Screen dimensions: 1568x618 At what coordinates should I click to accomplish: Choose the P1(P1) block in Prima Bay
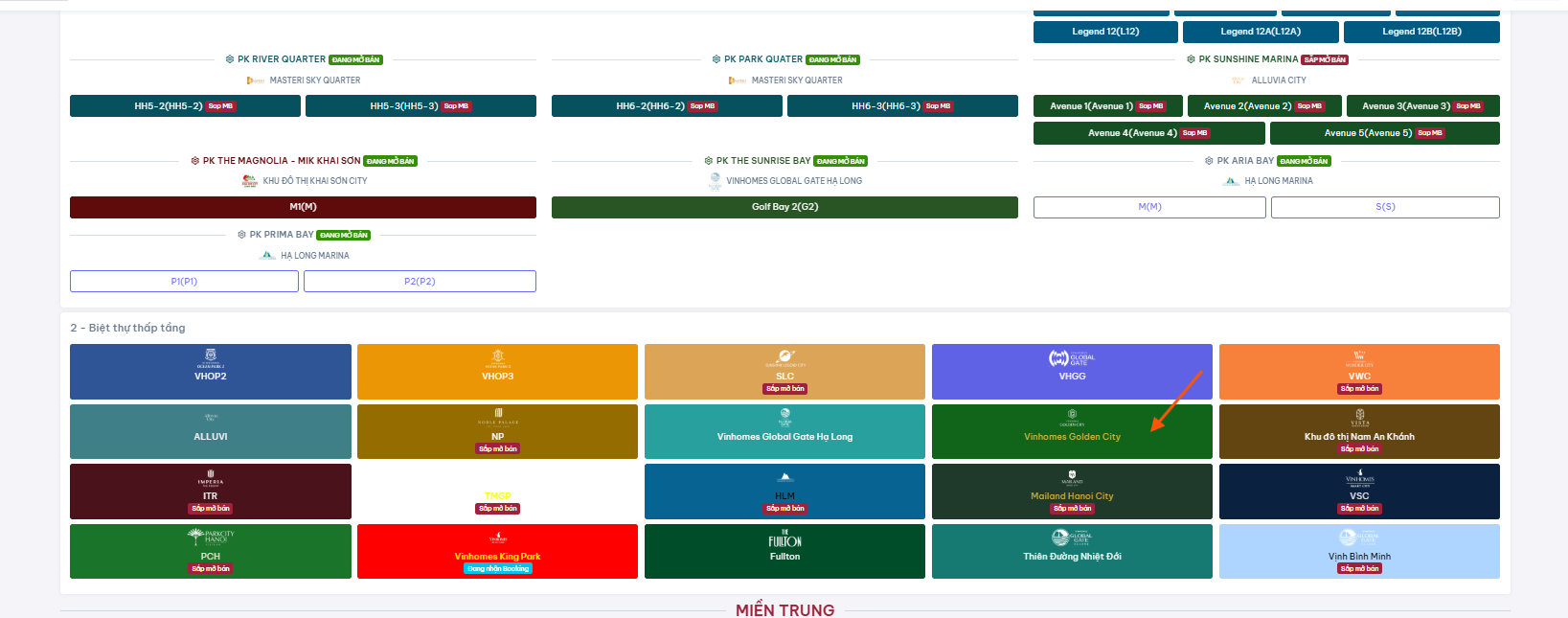pyautogui.click(x=184, y=281)
